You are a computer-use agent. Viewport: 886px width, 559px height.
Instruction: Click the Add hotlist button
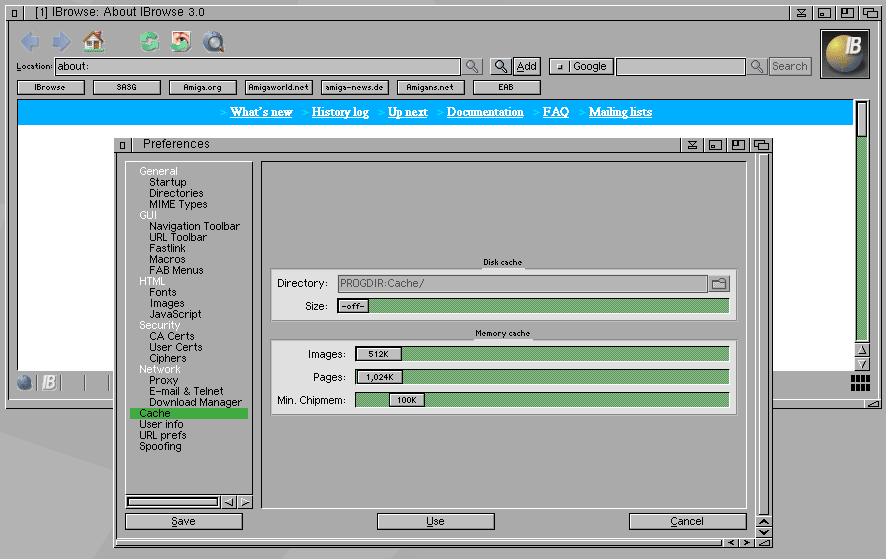pyautogui.click(x=527, y=66)
